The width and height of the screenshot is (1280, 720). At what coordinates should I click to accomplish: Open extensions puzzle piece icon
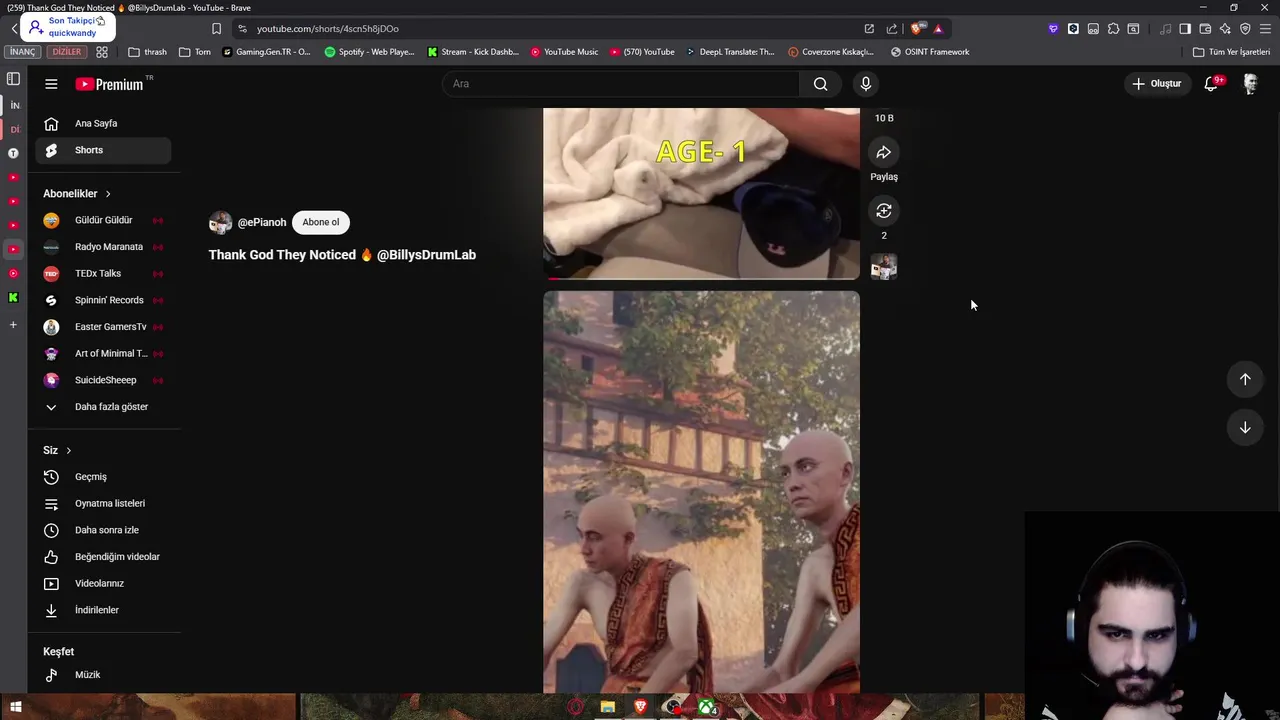[x=1113, y=29]
